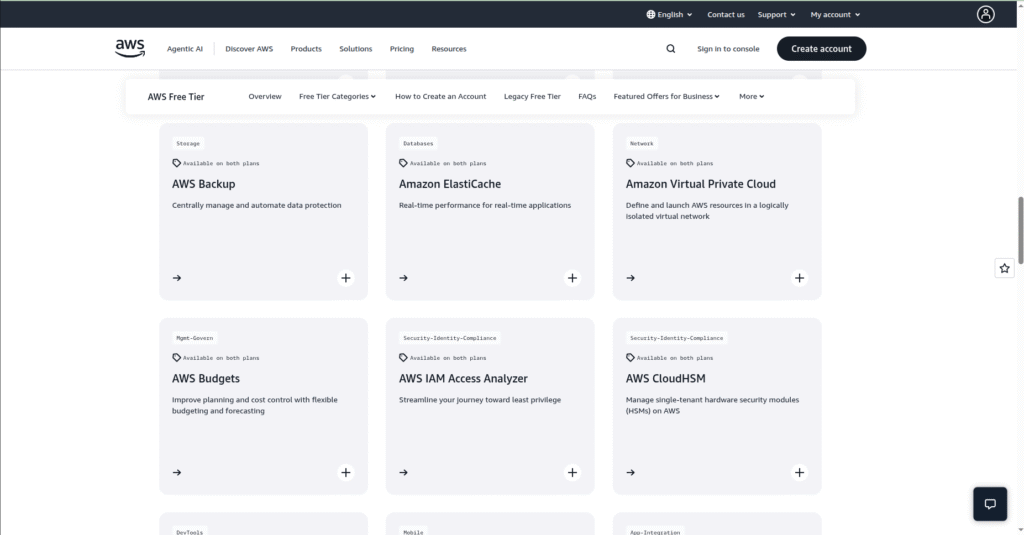This screenshot has height=535, width=1024.
Task: Click the Mgmt-Govern category tag
Action: click(195, 338)
